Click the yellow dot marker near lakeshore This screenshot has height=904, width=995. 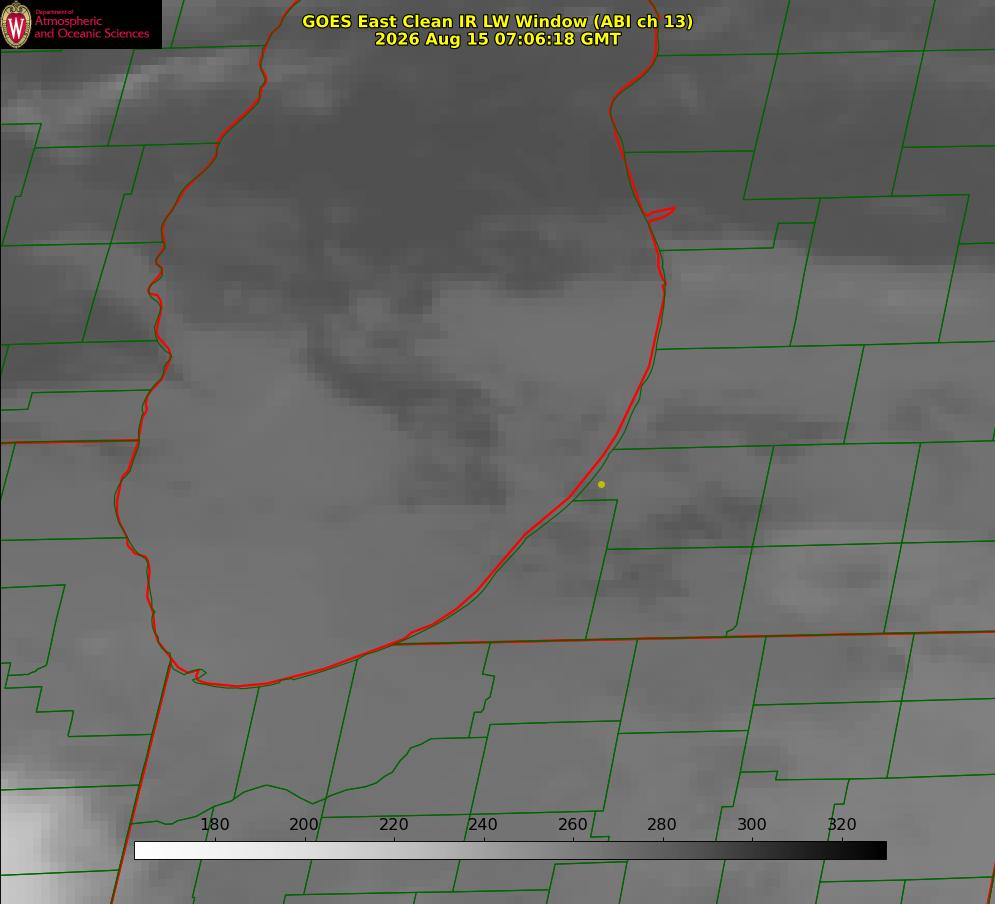pyautogui.click(x=601, y=484)
